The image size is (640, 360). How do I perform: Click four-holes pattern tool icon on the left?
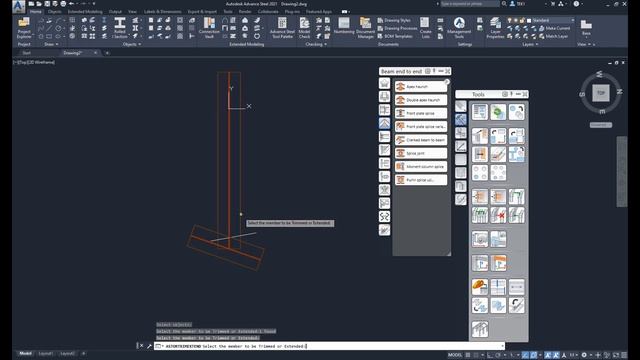click(480, 173)
